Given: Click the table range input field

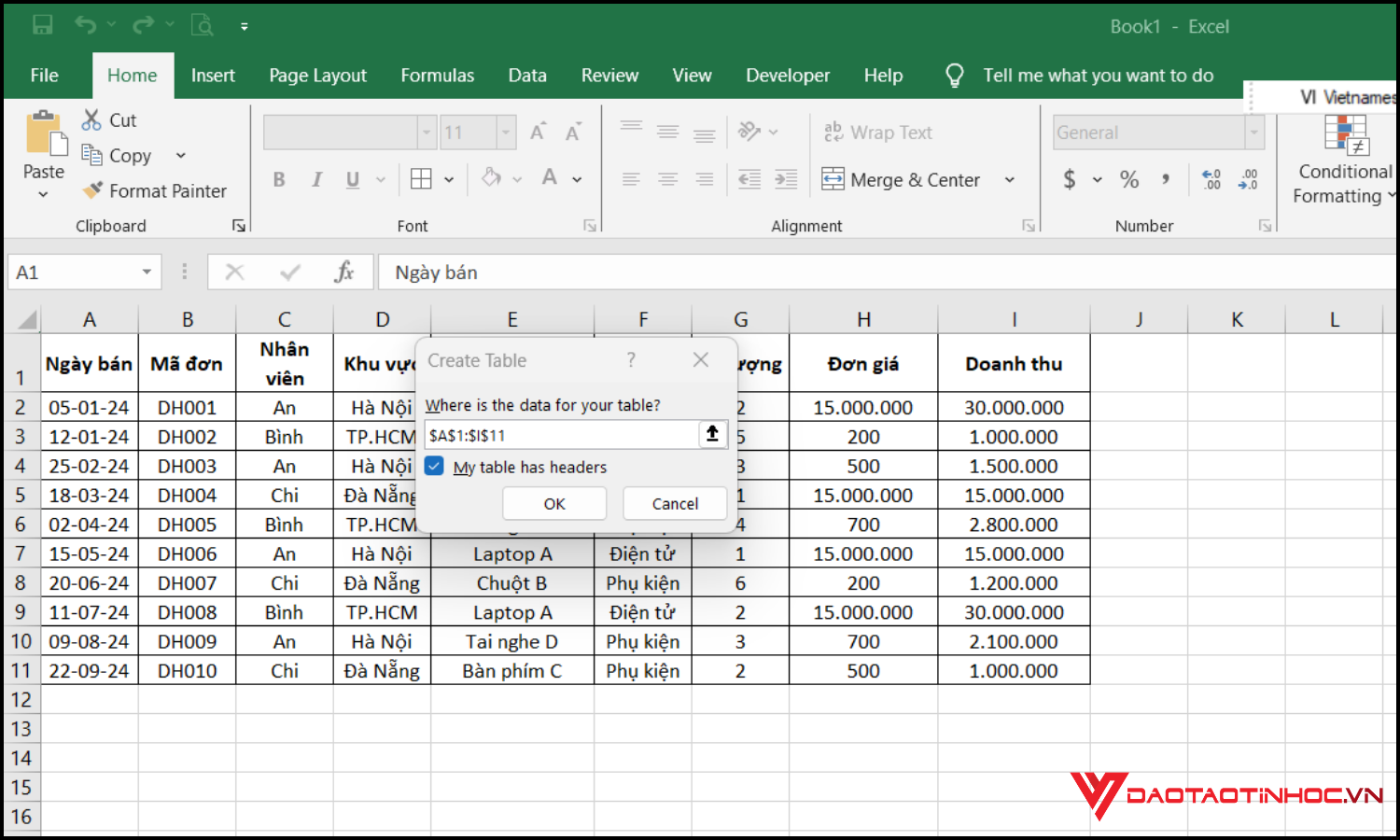Looking at the screenshot, I should 560,434.
